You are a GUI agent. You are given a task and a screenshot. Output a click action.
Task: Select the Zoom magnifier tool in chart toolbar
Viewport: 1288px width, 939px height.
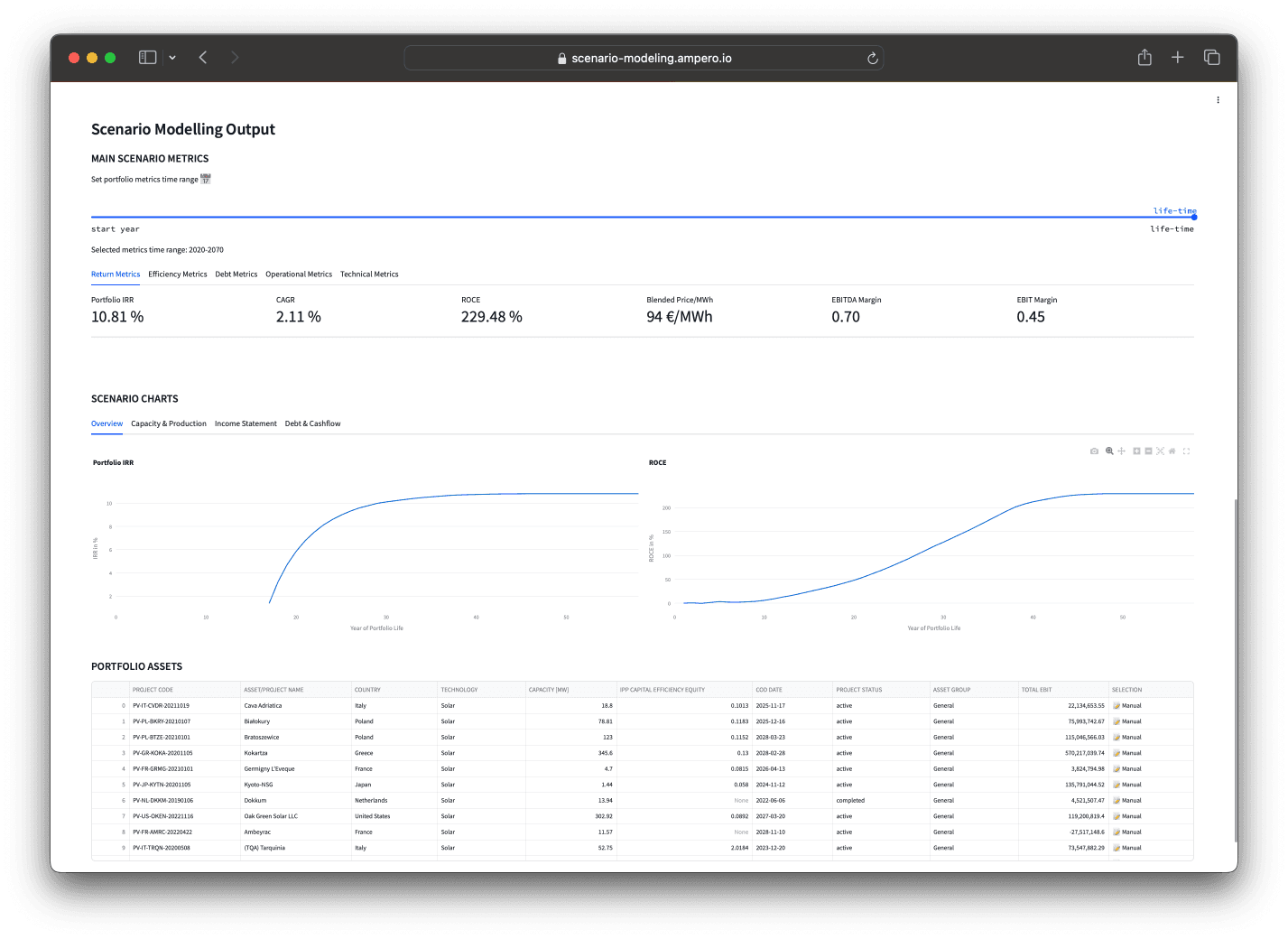[x=1109, y=451]
